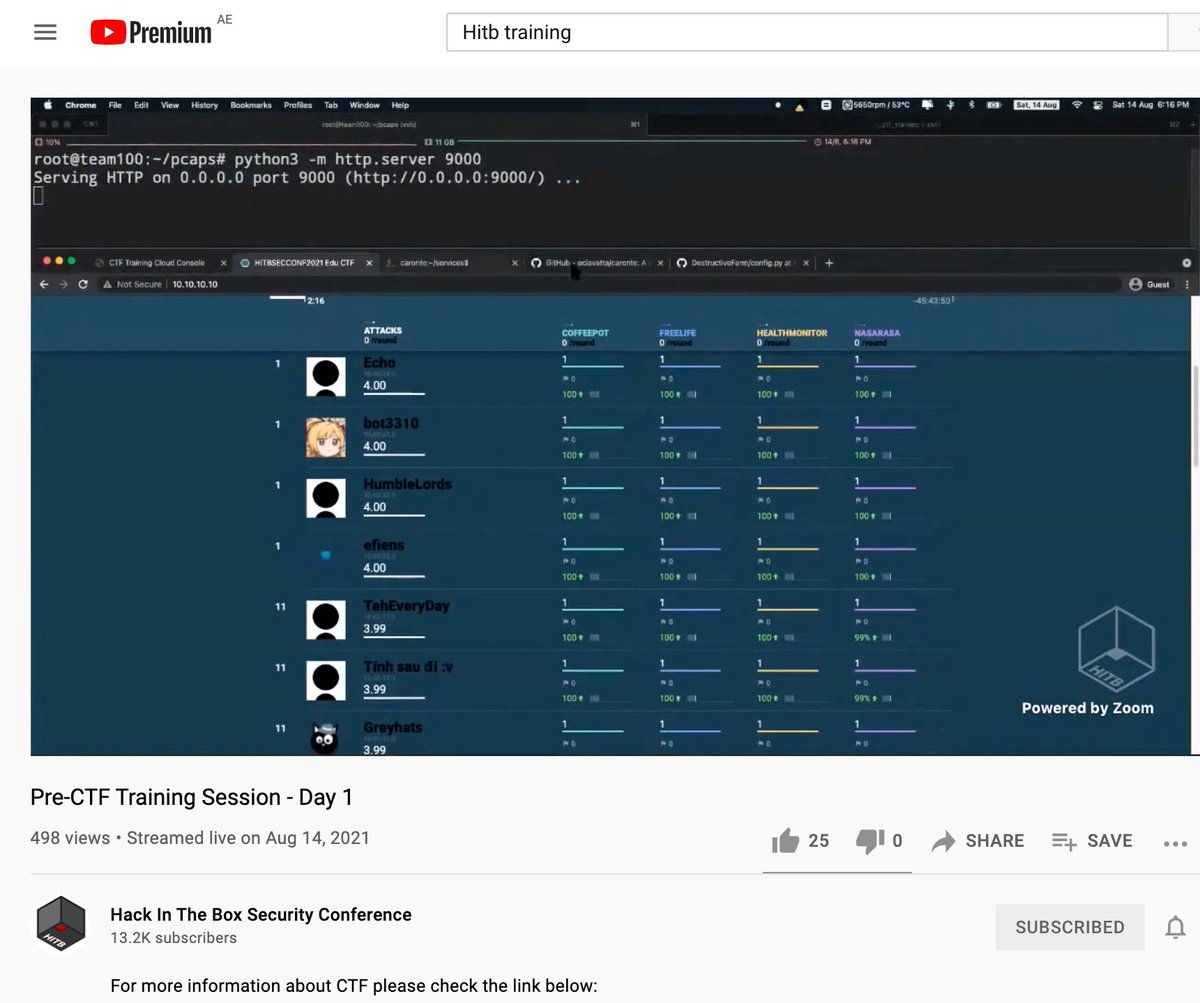Image resolution: width=1200 pixels, height=1003 pixels.
Task: Click the Echo team avatar
Action: pyautogui.click(x=326, y=376)
